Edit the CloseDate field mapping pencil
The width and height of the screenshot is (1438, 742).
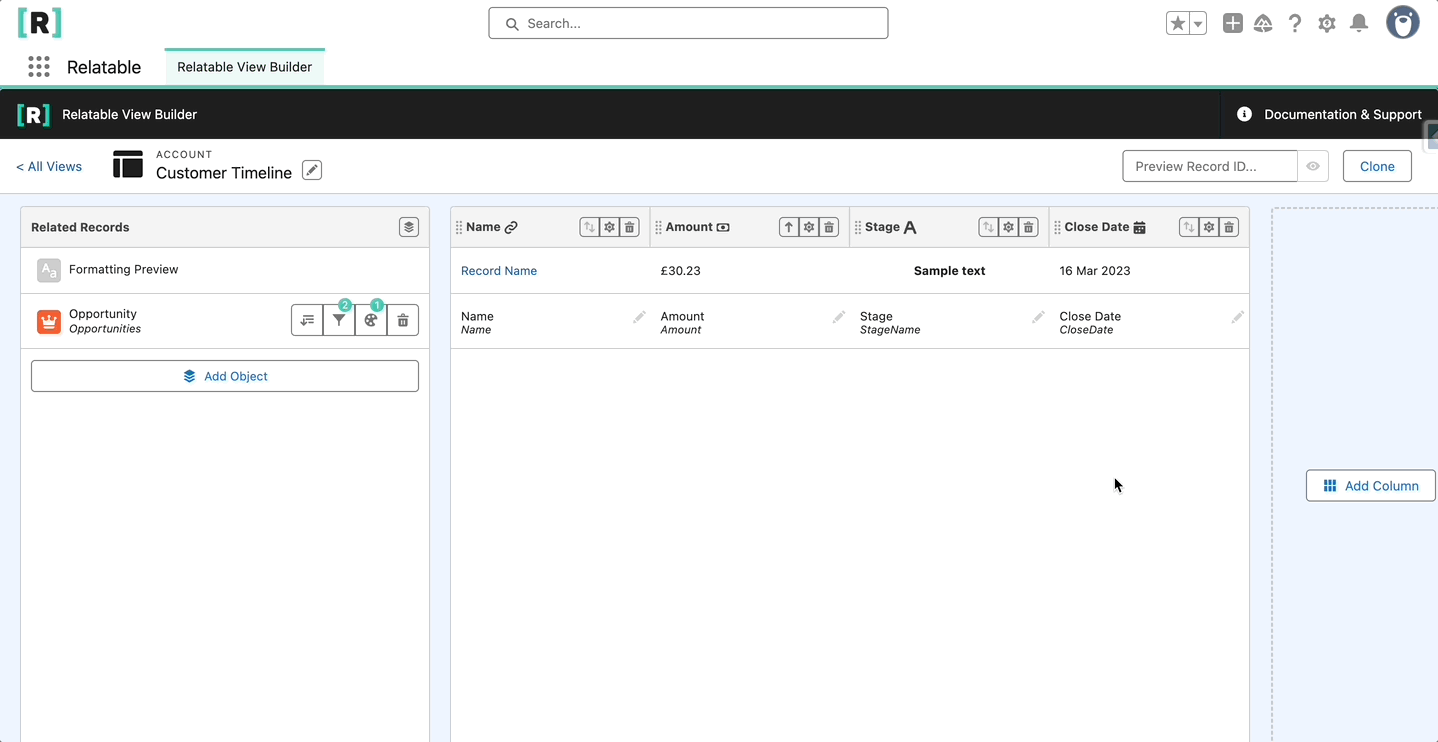[x=1238, y=317]
